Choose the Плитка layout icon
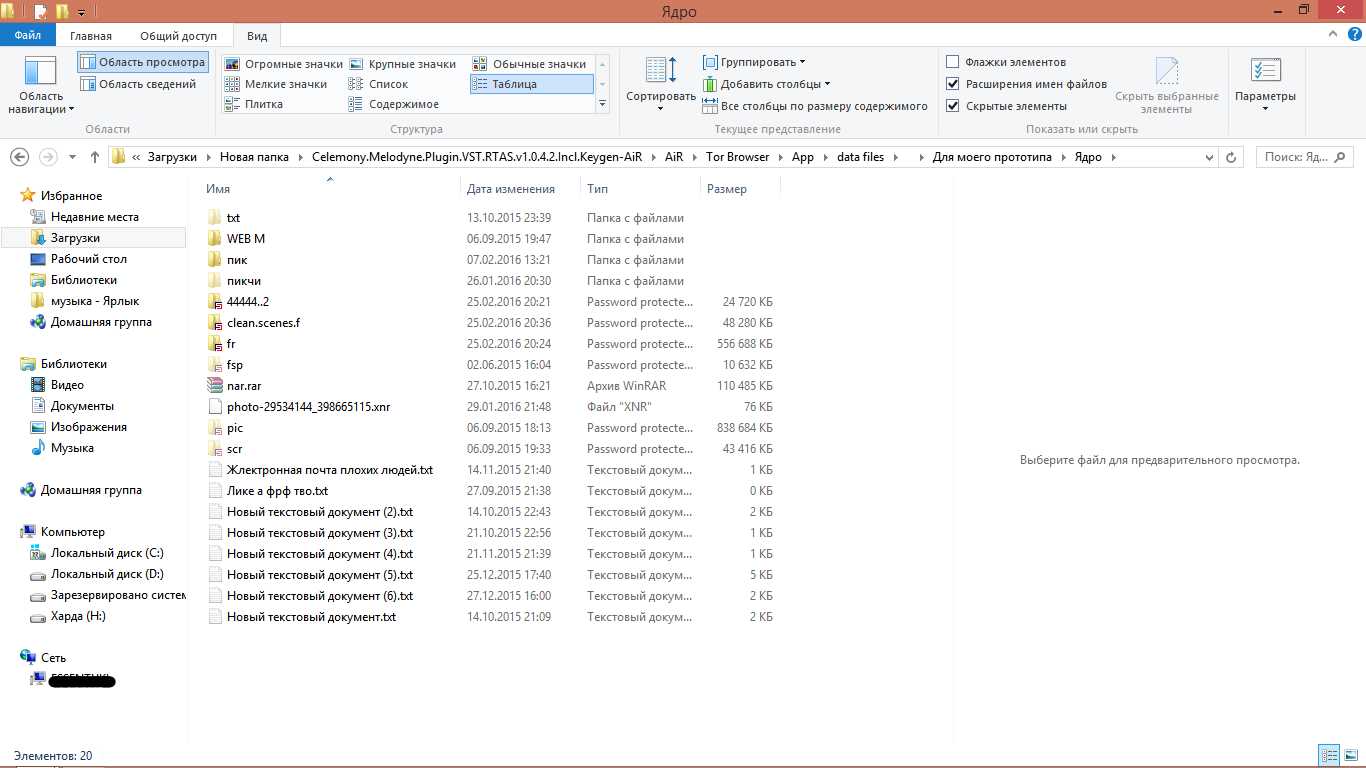 point(232,104)
